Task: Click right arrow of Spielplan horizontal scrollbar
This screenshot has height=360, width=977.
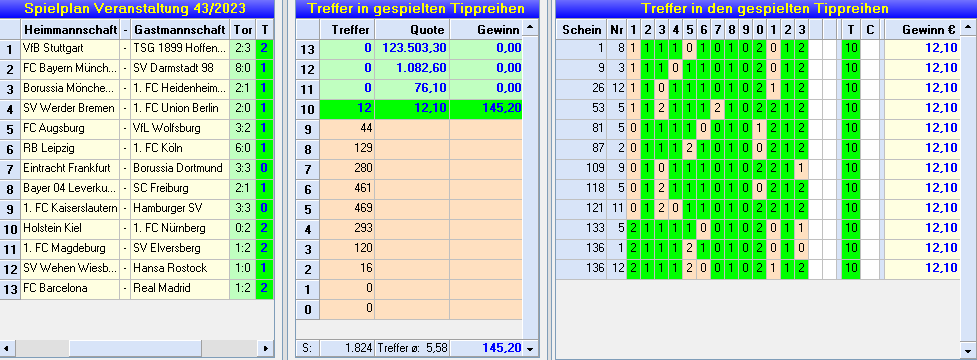Action: point(266,348)
